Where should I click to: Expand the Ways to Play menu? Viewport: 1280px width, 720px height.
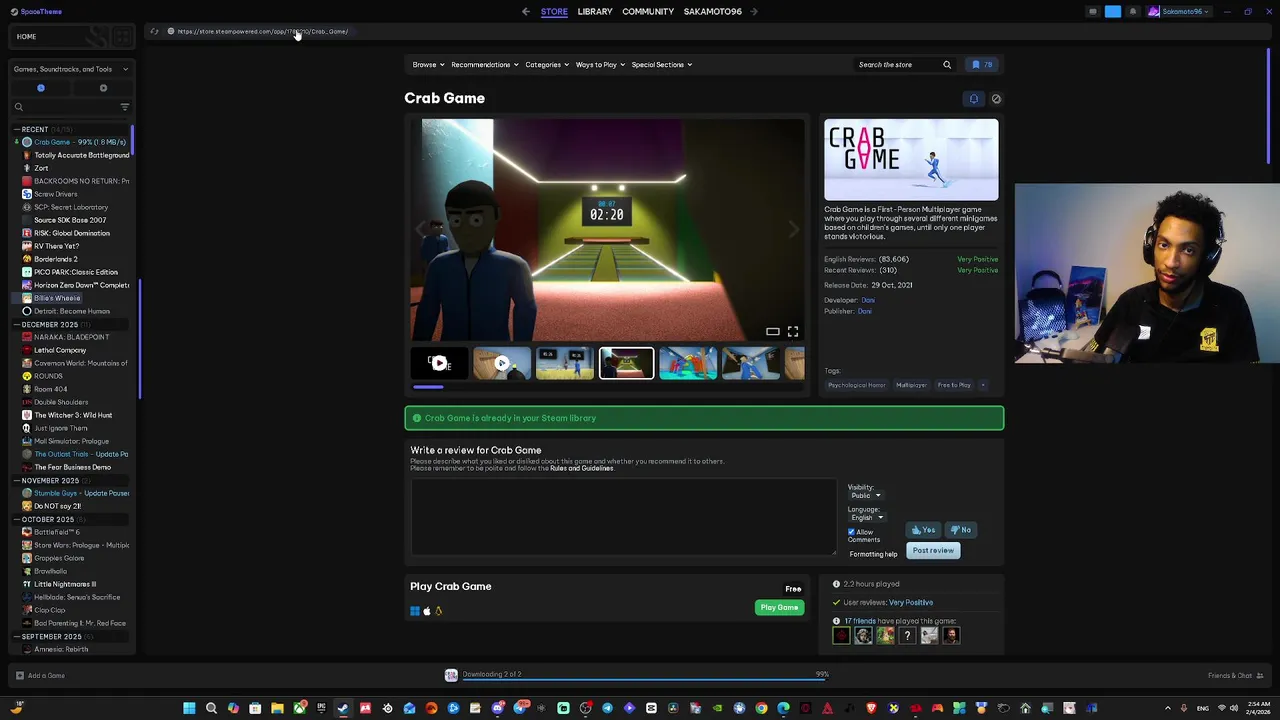point(600,65)
